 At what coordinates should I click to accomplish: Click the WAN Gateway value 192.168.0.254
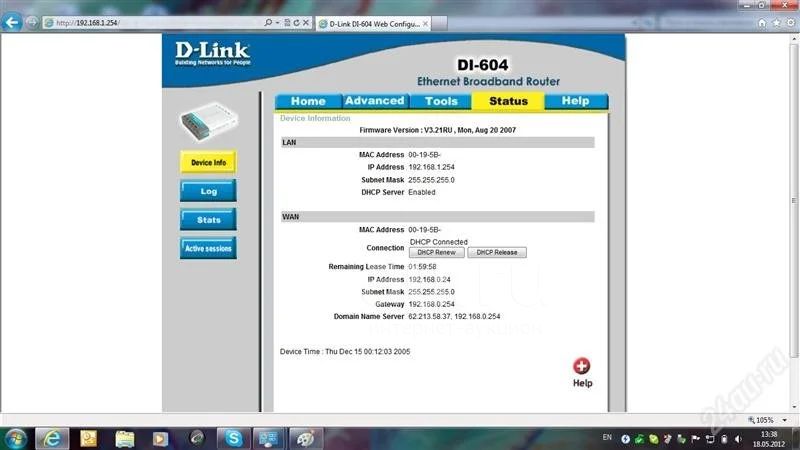pyautogui.click(x=431, y=304)
